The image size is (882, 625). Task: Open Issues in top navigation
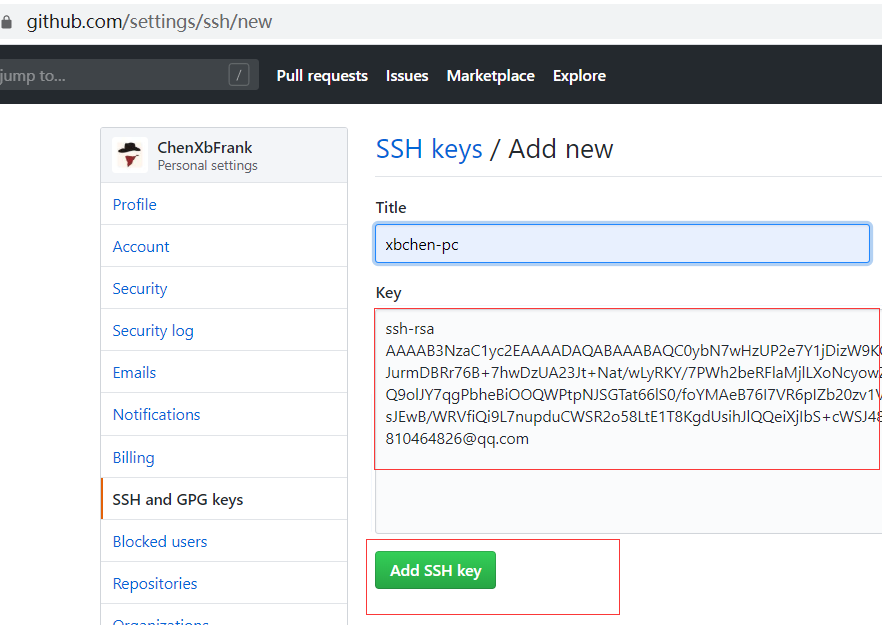[407, 75]
